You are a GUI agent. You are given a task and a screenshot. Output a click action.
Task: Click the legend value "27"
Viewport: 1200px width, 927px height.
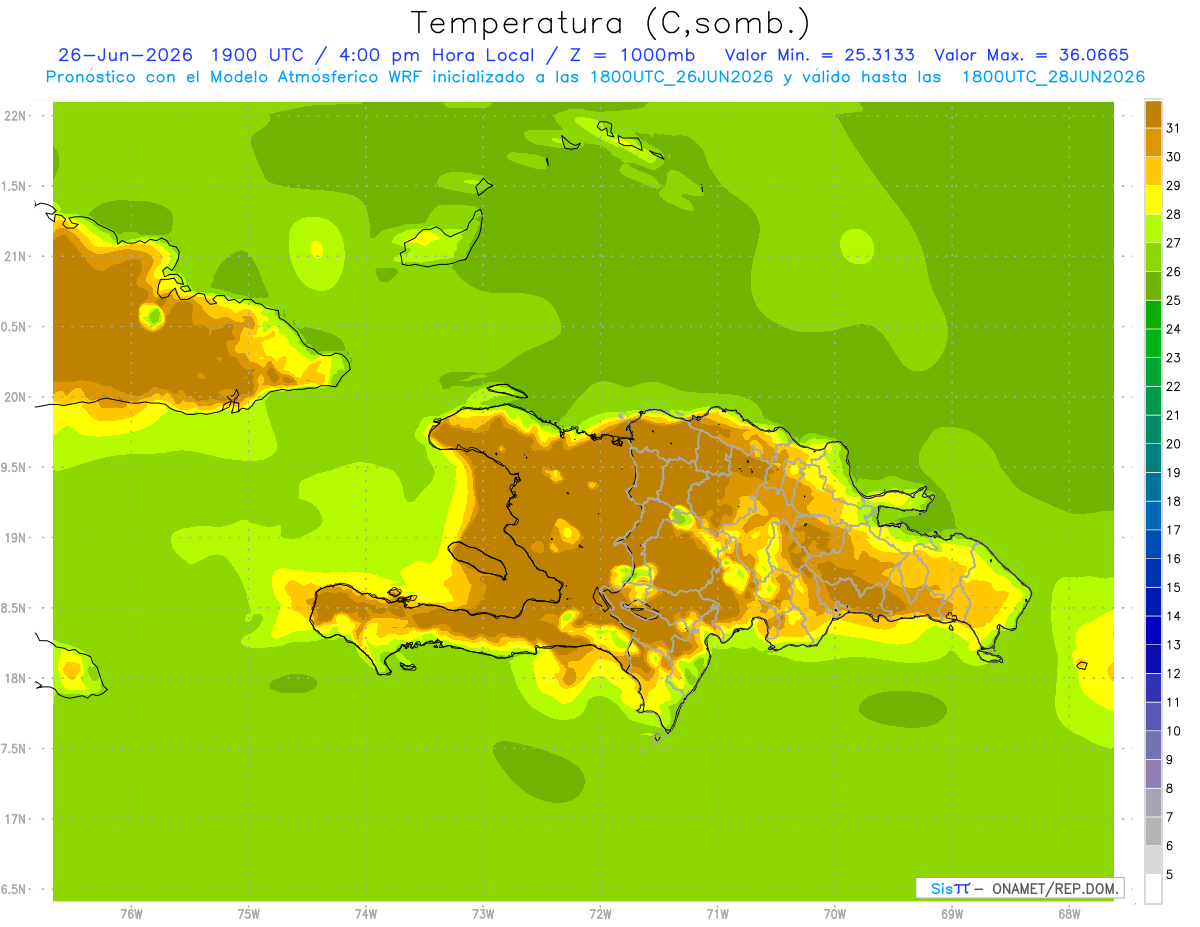(1173, 243)
